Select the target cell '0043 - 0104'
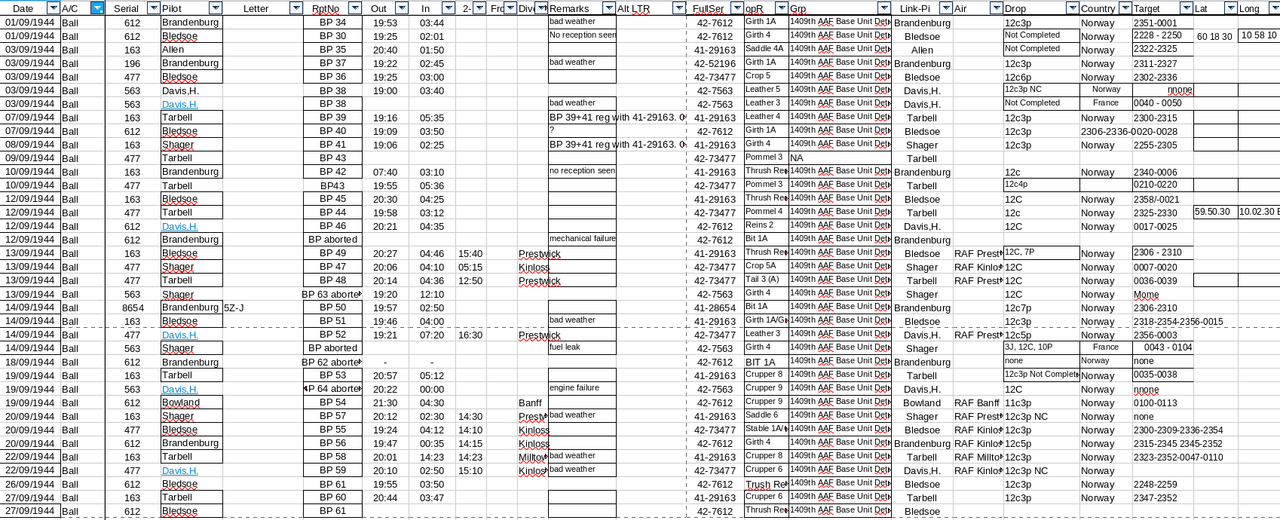 tap(1162, 348)
